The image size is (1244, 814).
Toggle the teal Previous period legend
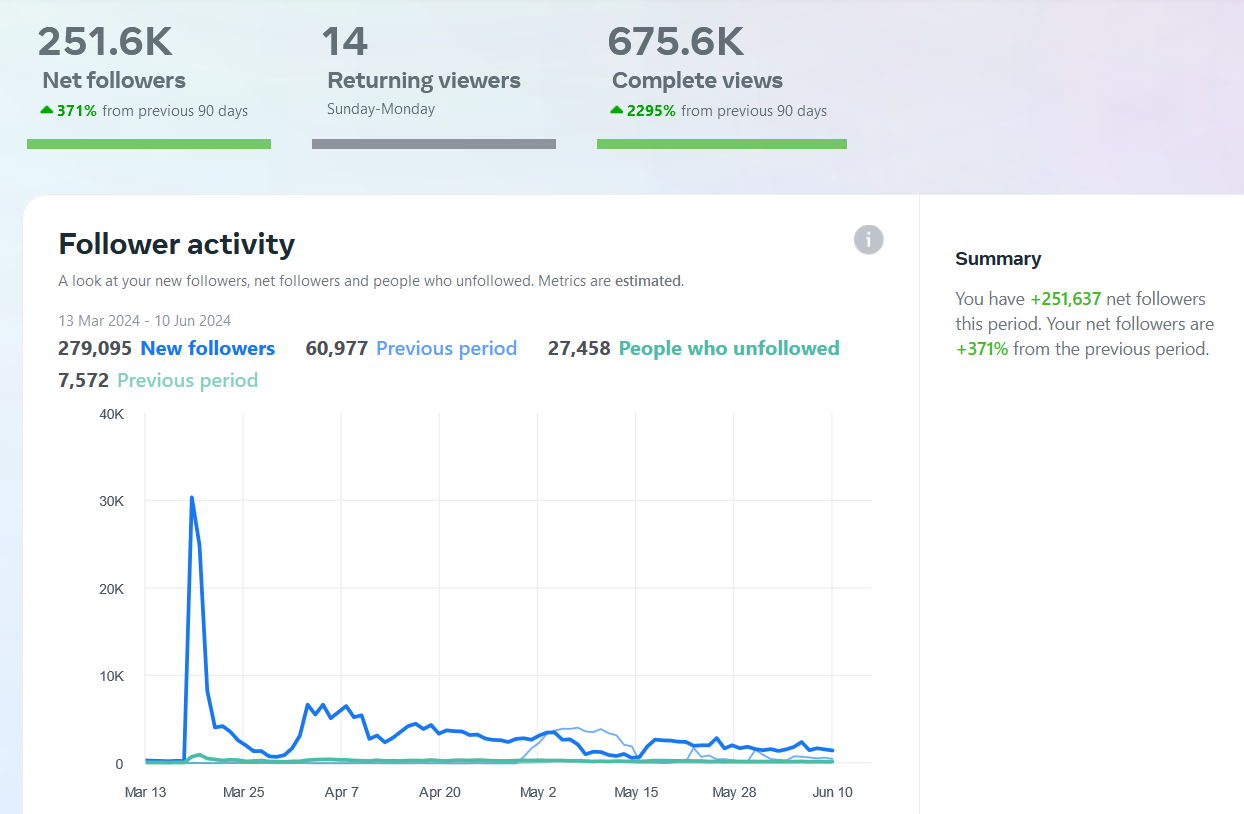(187, 380)
